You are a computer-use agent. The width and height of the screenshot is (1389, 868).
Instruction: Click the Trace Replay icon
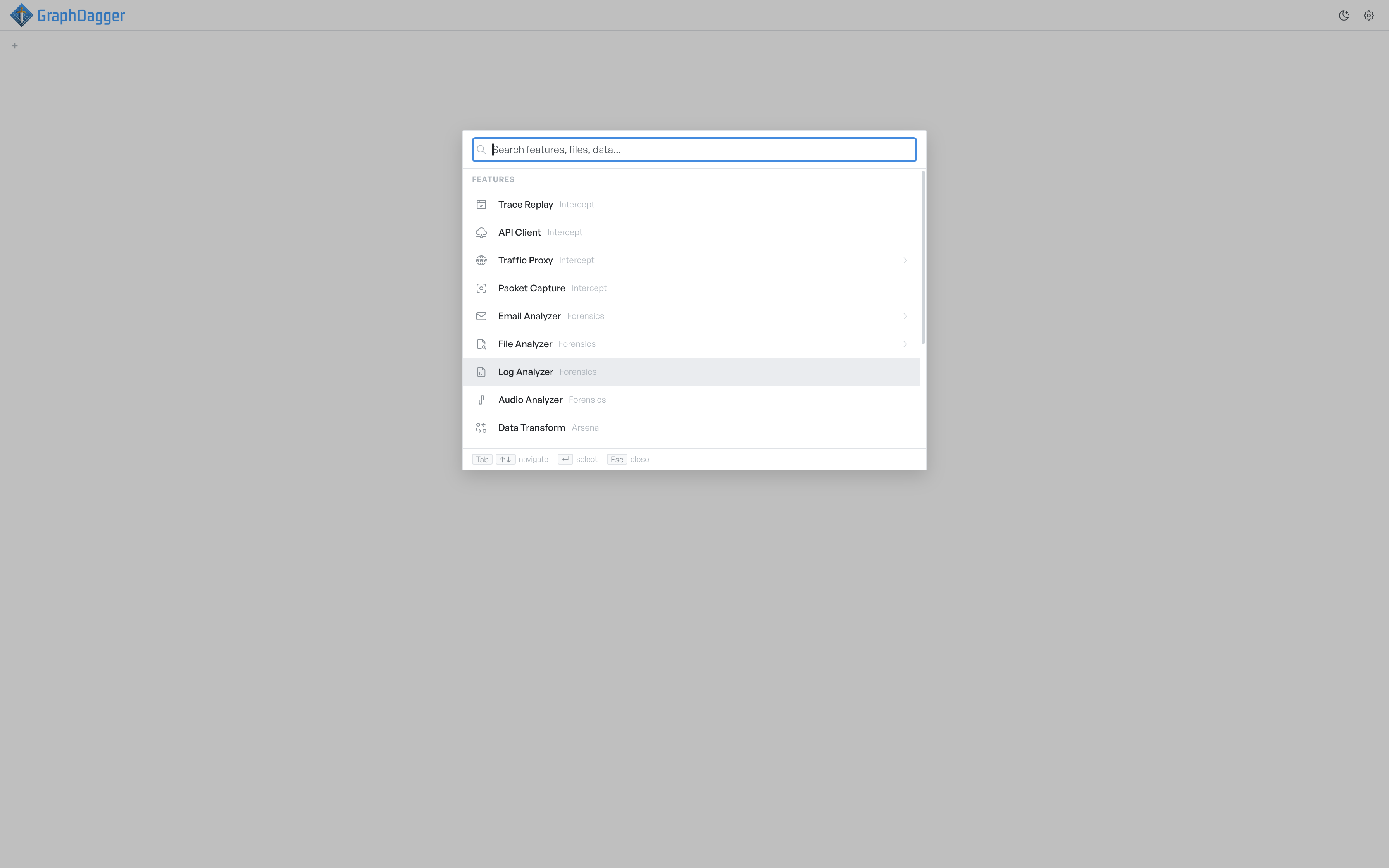click(482, 204)
